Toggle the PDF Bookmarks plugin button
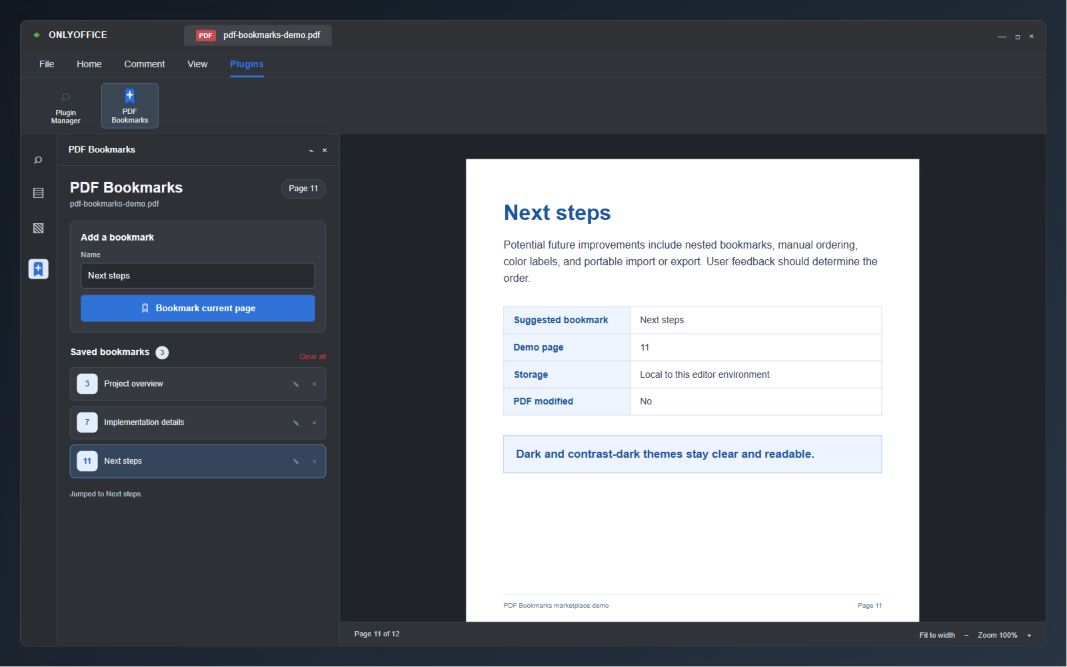Screen dimensions: 1067x667 point(130,106)
